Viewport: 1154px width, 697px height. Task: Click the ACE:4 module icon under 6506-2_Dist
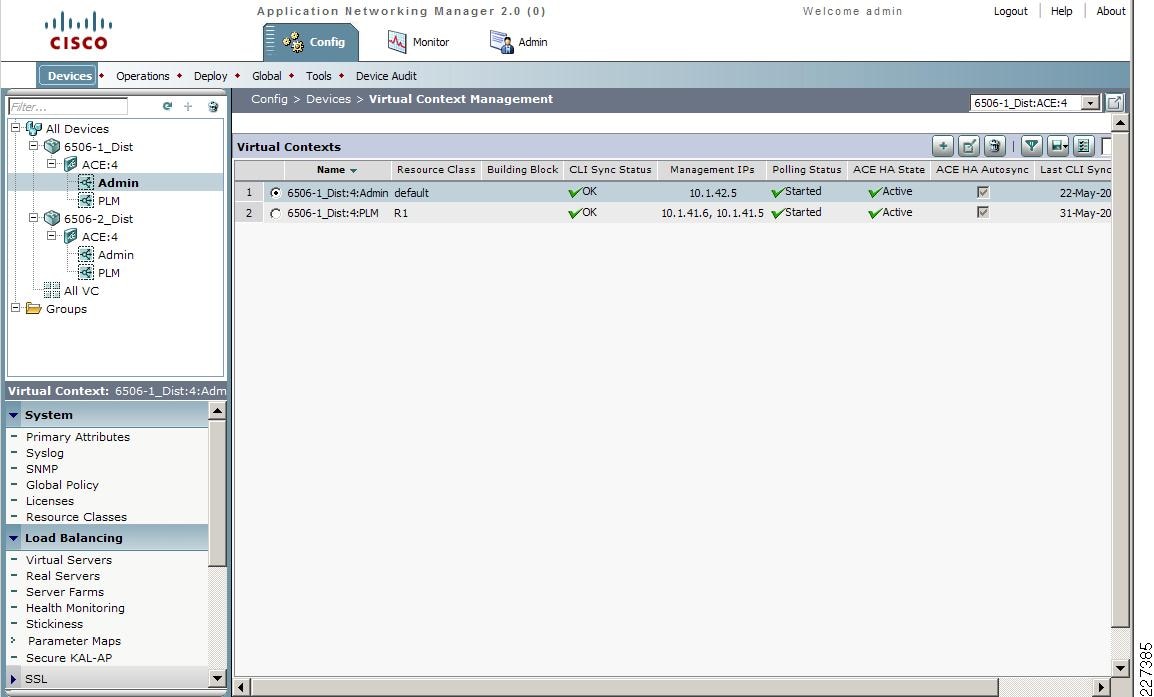pyautogui.click(x=71, y=236)
